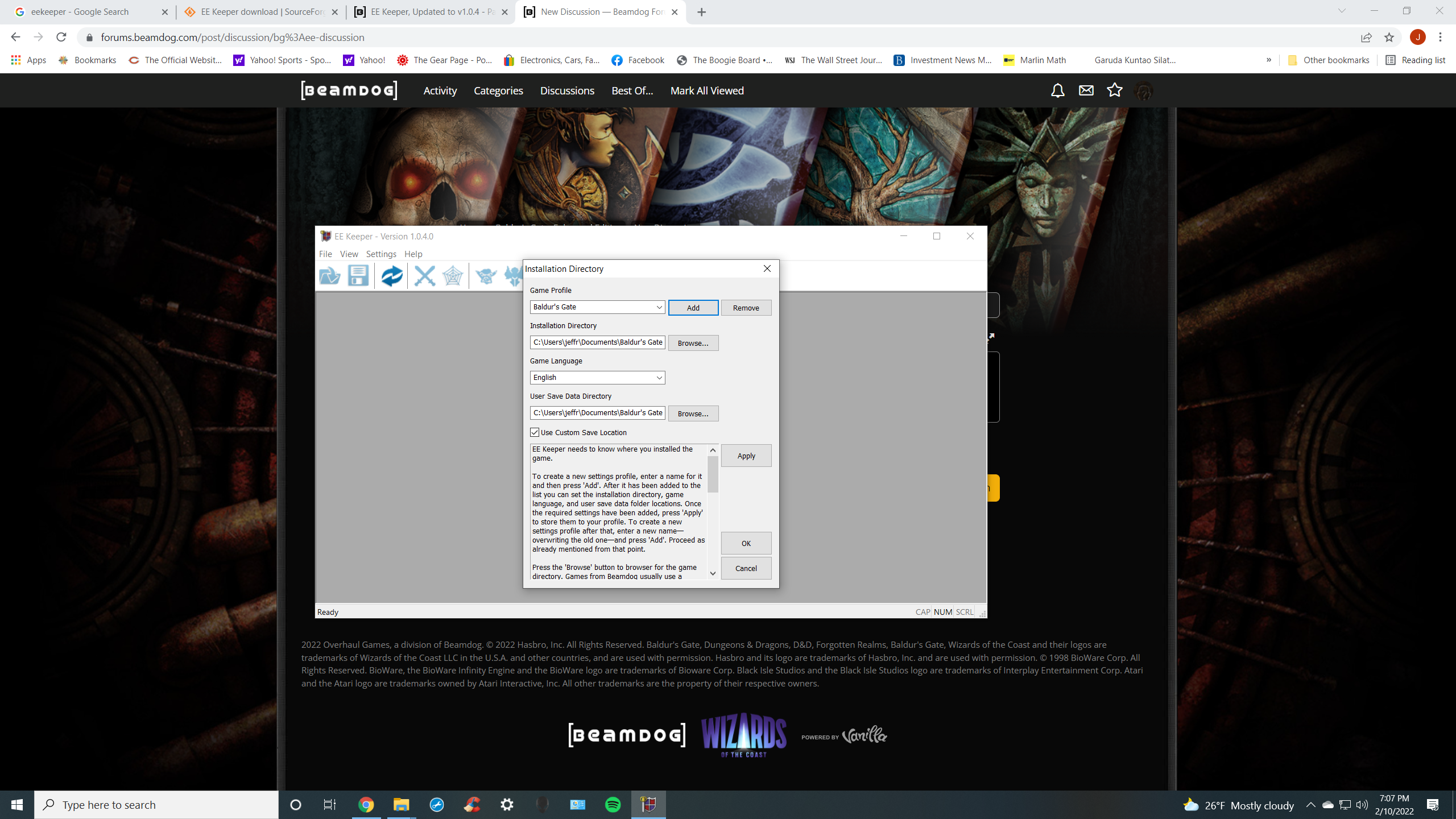Switch to eekeeper Google Search tab

pos(91,12)
